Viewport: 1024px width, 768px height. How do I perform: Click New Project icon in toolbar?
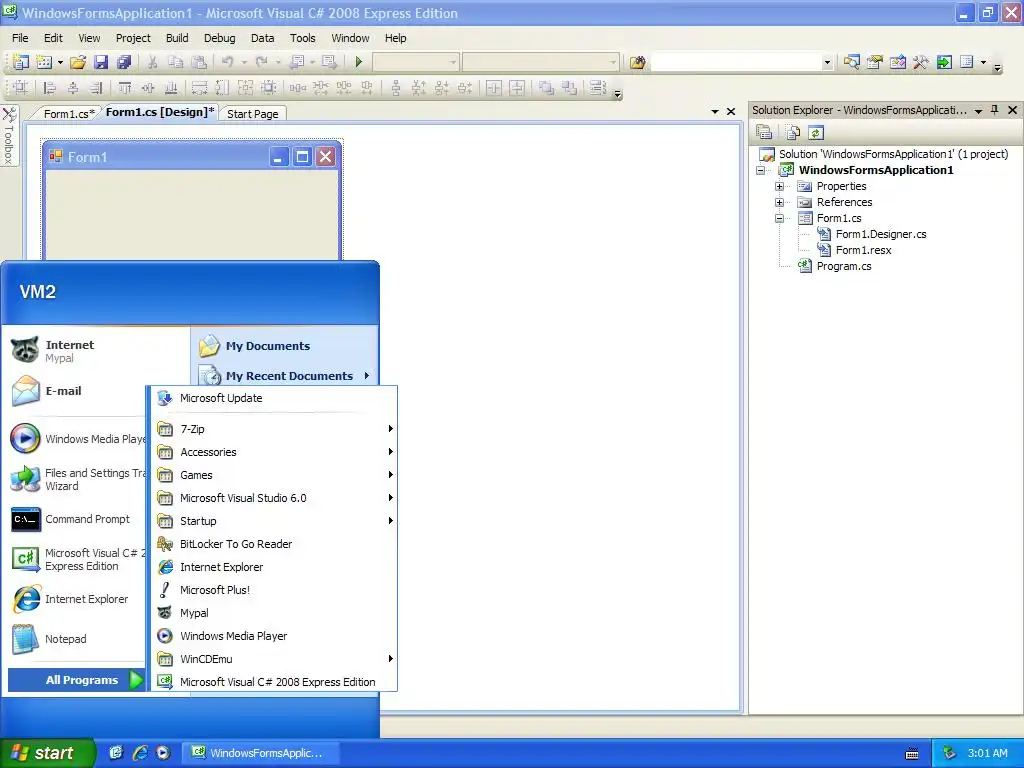(20, 62)
